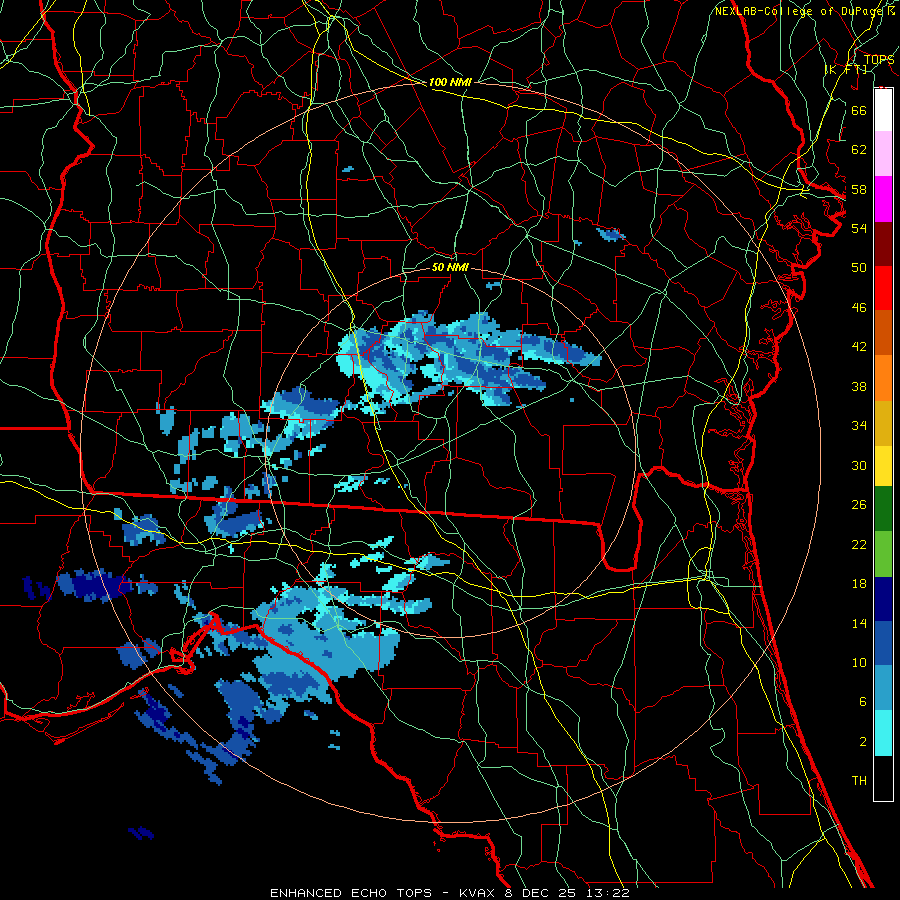
Task: Click the 54 label on the legend
Action: [859, 228]
